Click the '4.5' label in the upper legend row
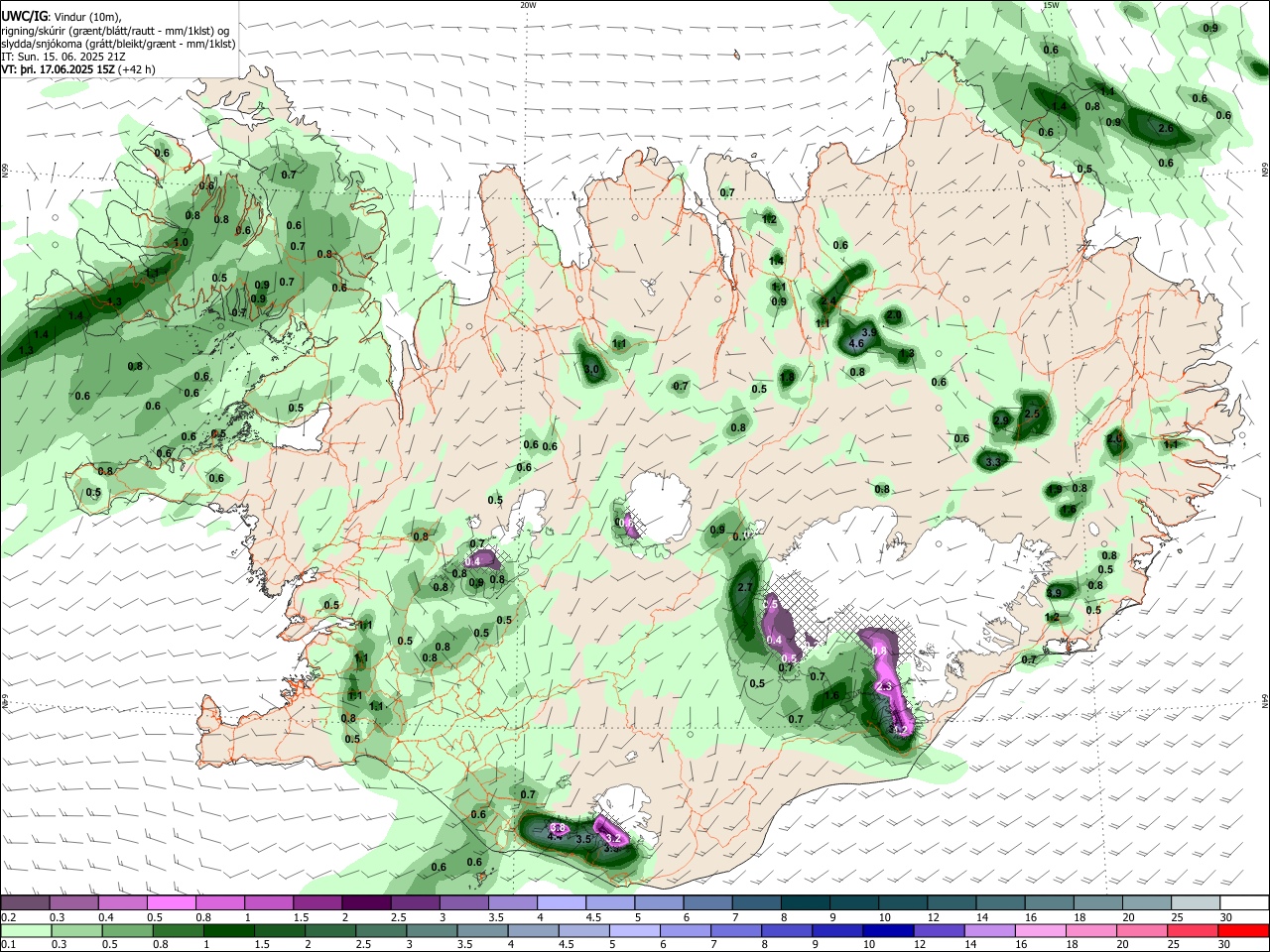 [x=593, y=917]
